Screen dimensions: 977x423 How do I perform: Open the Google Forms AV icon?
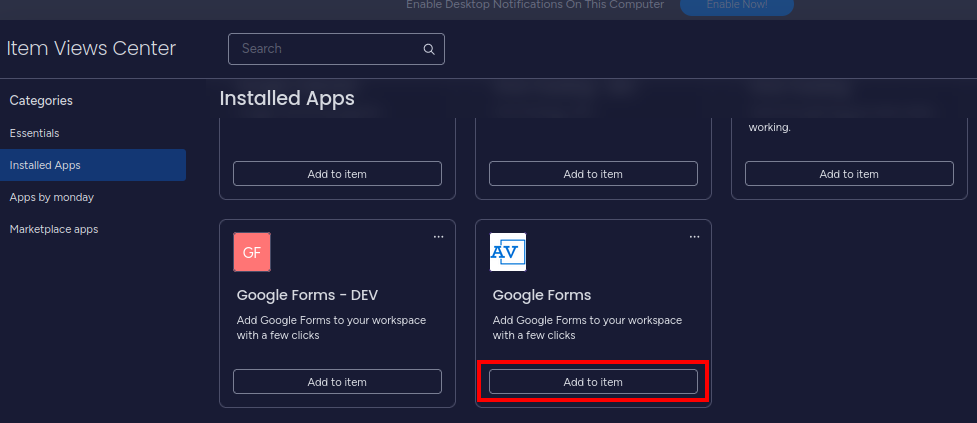tap(508, 252)
